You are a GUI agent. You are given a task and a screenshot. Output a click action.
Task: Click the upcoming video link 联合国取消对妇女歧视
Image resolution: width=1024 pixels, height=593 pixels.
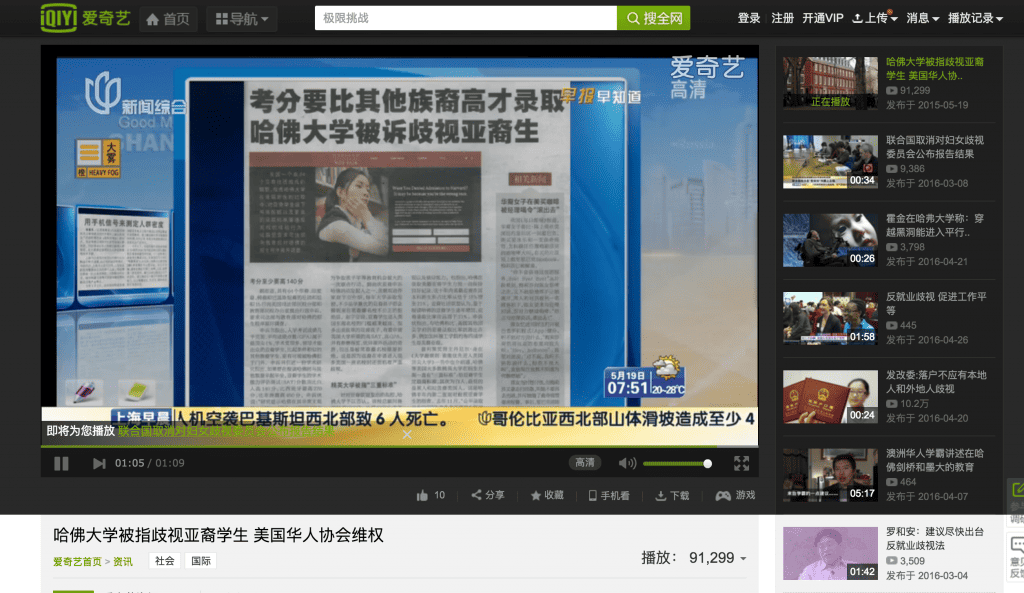[x=226, y=431]
